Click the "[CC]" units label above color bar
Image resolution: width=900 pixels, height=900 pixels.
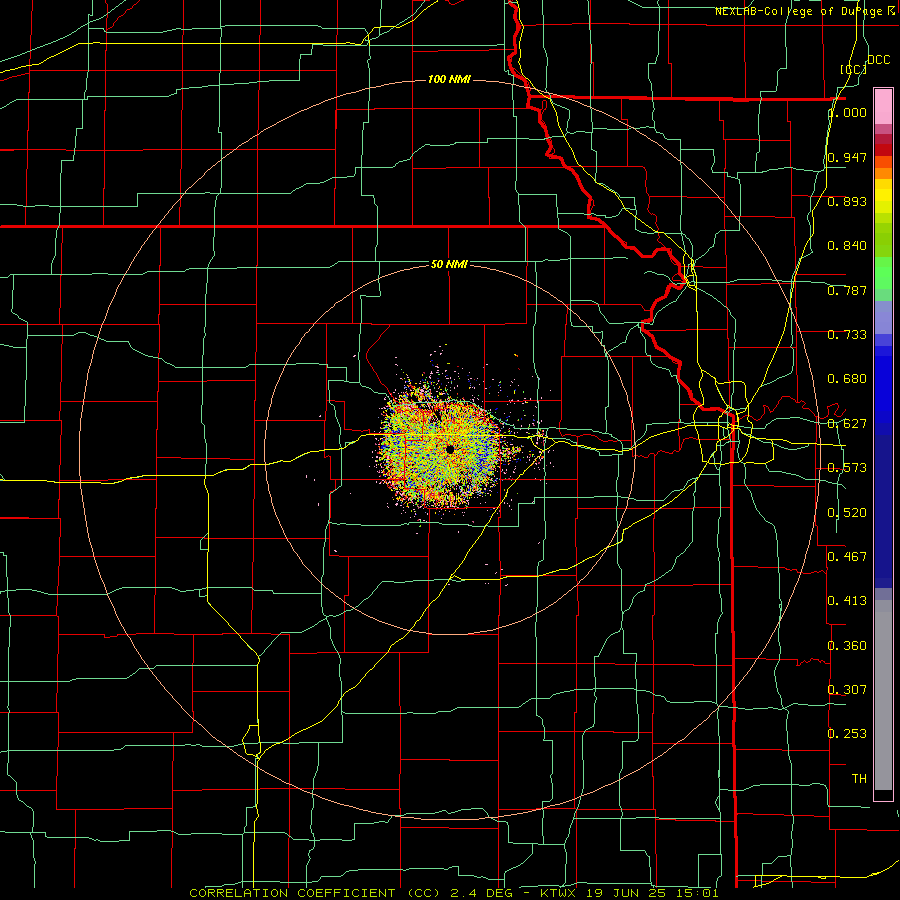[x=853, y=69]
